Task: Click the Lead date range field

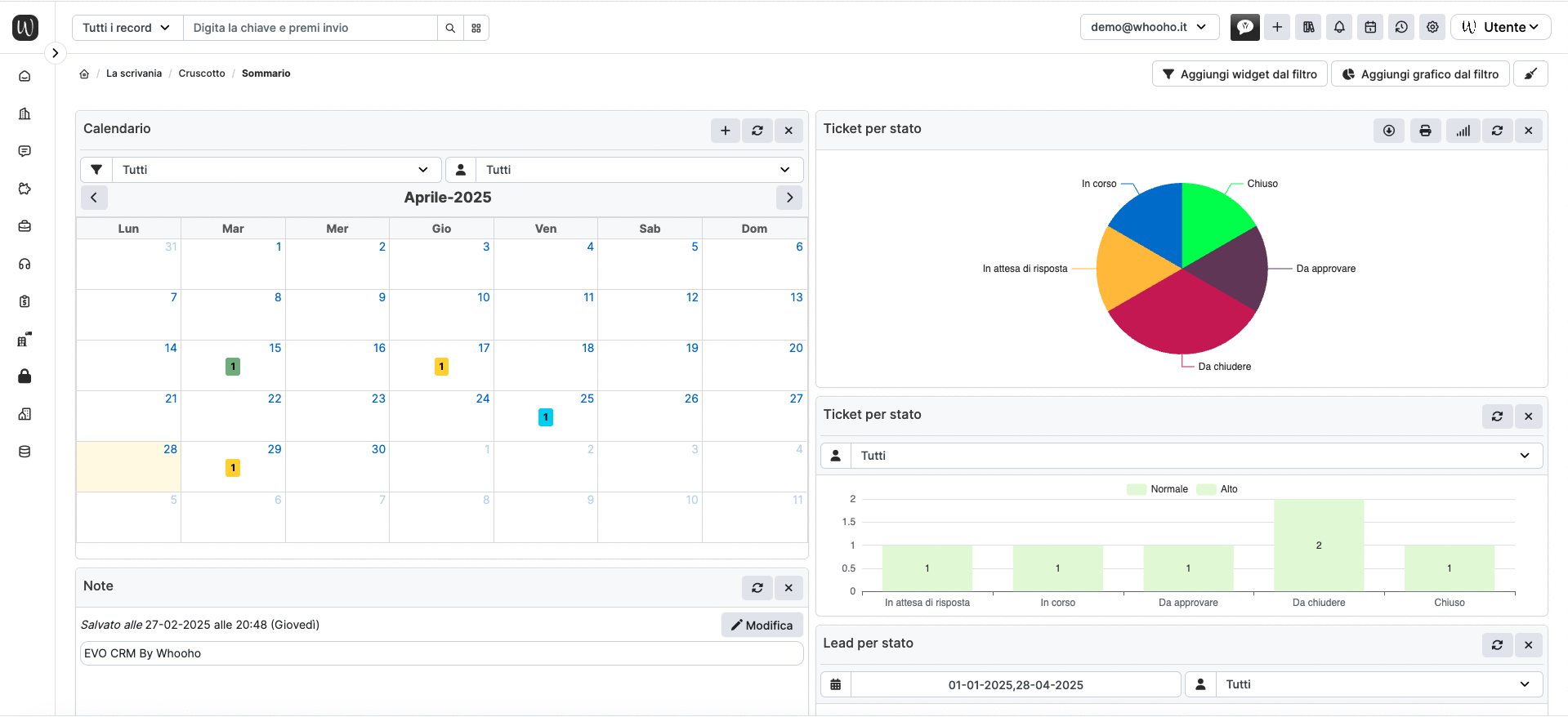Action: point(1016,684)
